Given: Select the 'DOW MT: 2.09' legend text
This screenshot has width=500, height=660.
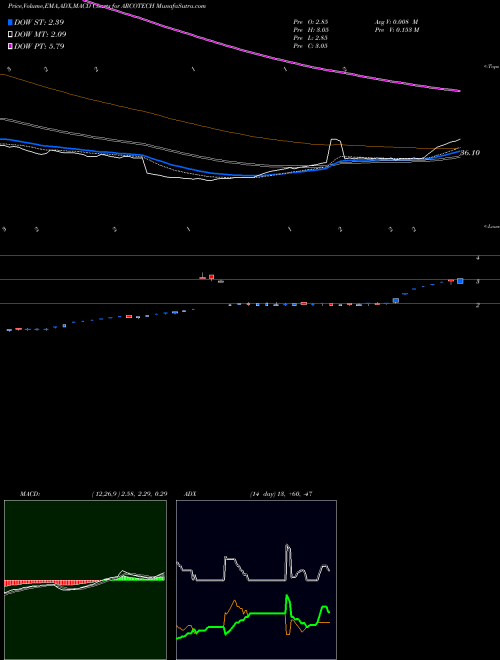Looking at the screenshot, I should tap(40, 34).
